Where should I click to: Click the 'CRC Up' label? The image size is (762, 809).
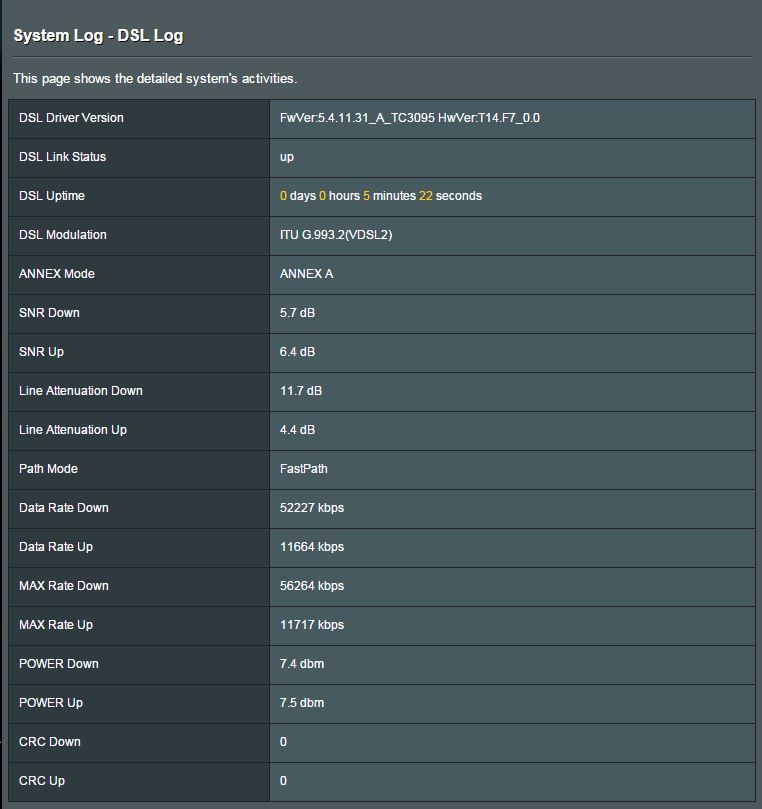[42, 781]
